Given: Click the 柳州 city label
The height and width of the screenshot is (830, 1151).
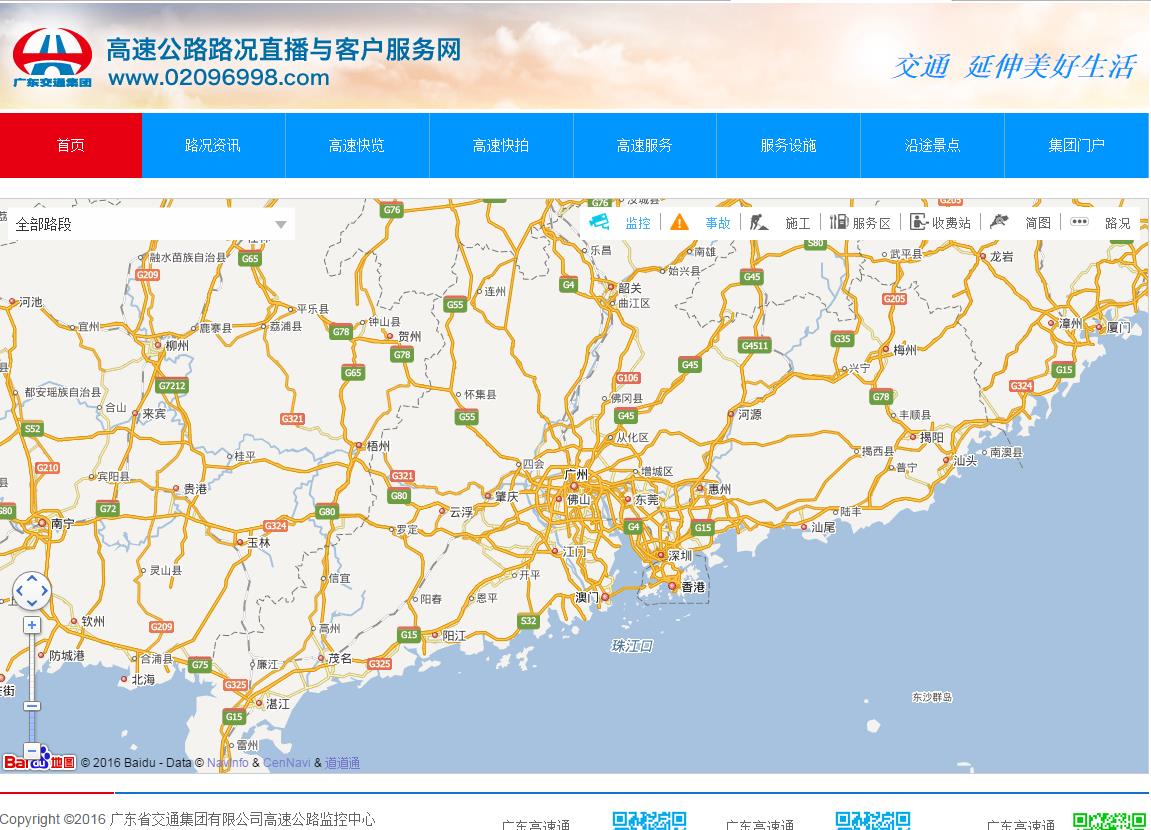Looking at the screenshot, I should point(177,345).
